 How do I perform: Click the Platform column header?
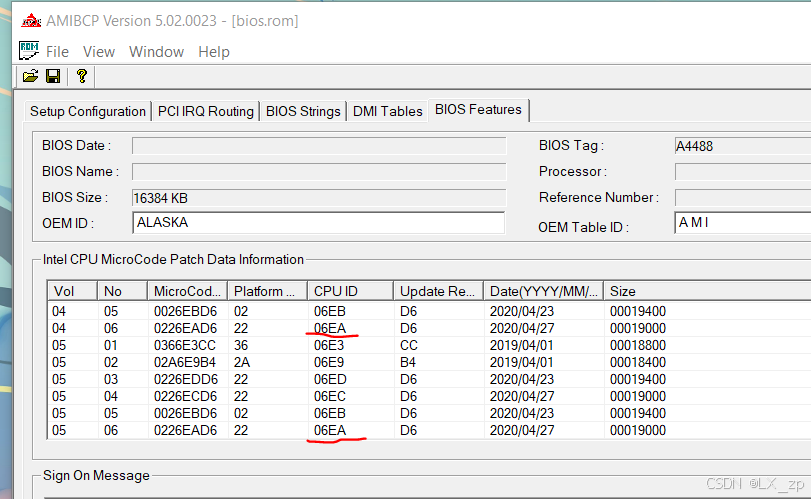click(x=267, y=291)
